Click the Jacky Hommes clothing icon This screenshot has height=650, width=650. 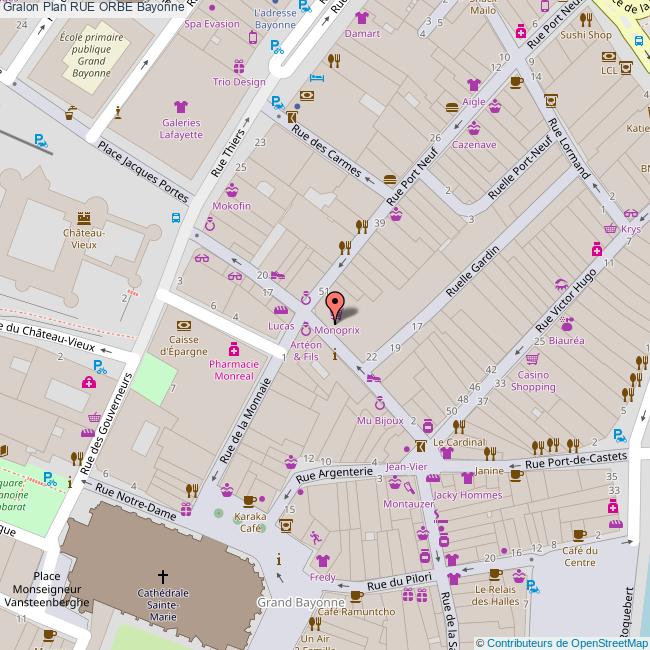tap(468, 478)
